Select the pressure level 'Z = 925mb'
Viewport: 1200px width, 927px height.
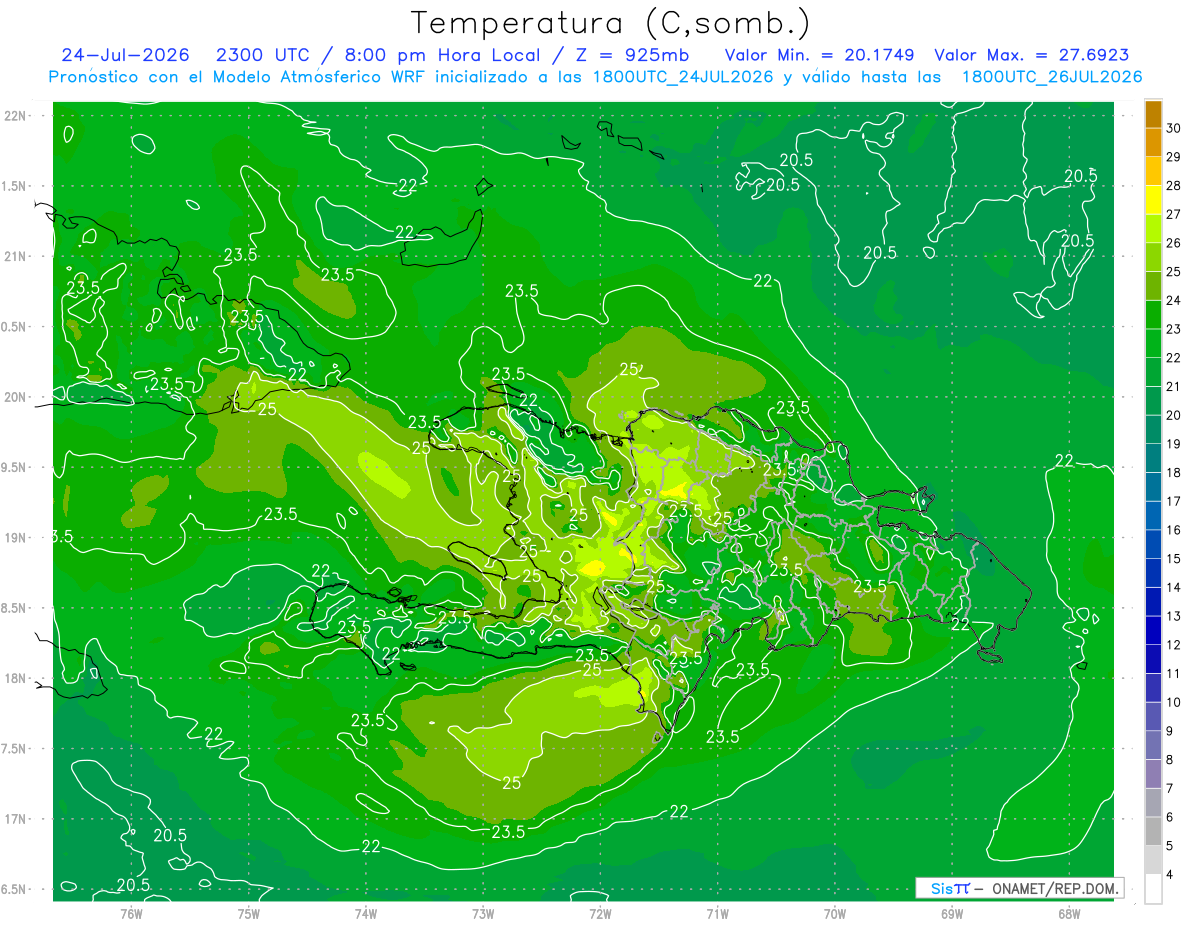(631, 55)
